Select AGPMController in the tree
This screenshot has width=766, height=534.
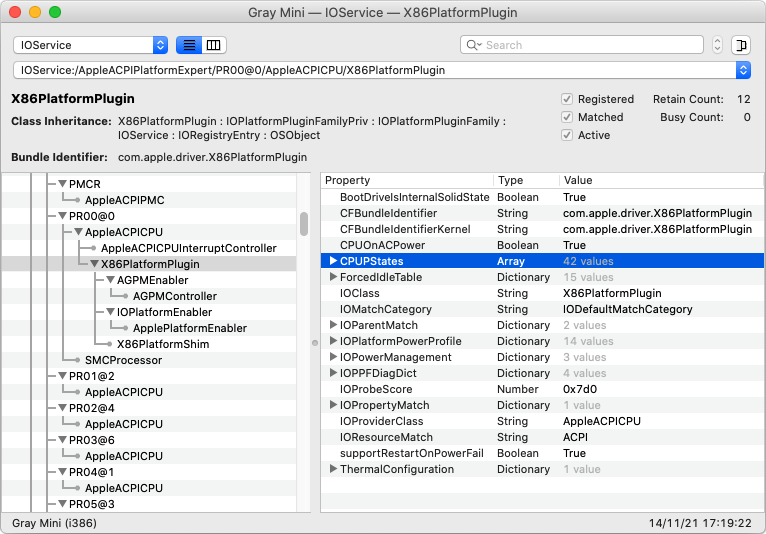coord(175,296)
